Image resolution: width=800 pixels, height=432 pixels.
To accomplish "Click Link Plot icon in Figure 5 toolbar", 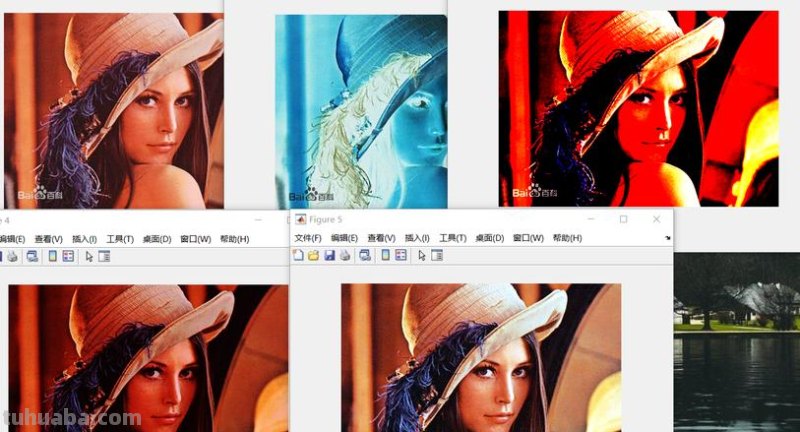I will pyautogui.click(x=365, y=256).
